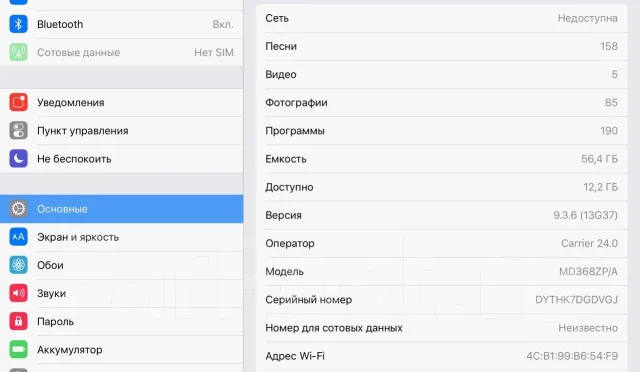
Task: Tap the 'Carrier 24.0' value
Action: (x=589, y=244)
